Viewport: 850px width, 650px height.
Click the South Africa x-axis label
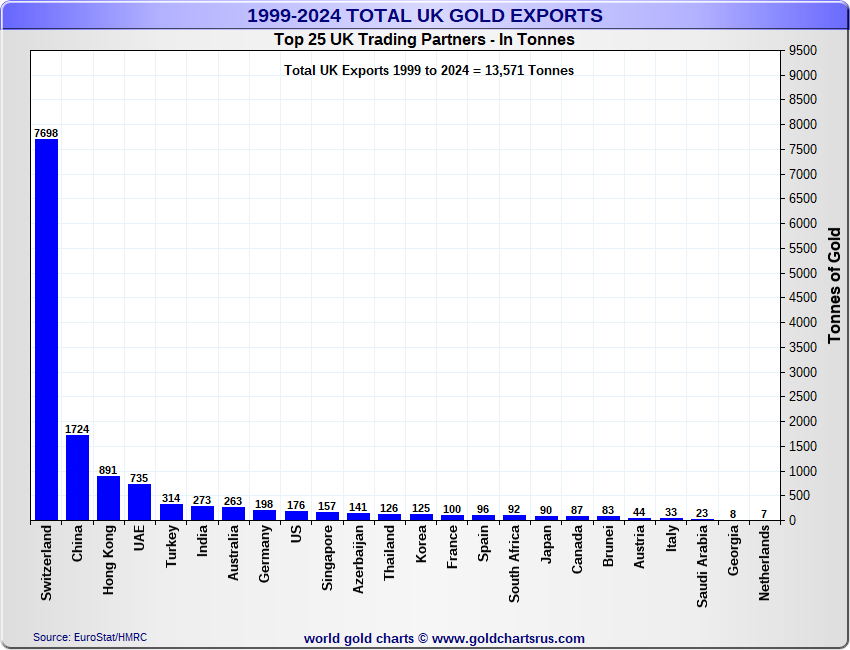[514, 564]
